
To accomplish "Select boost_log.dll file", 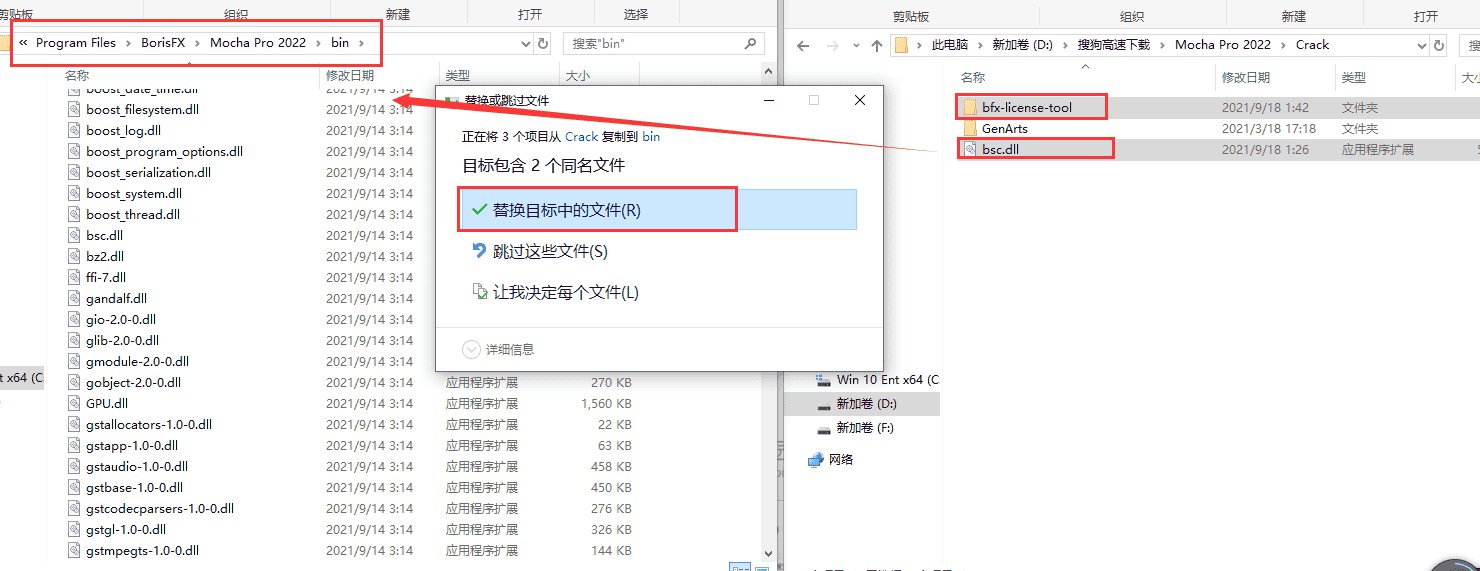I will [123, 131].
